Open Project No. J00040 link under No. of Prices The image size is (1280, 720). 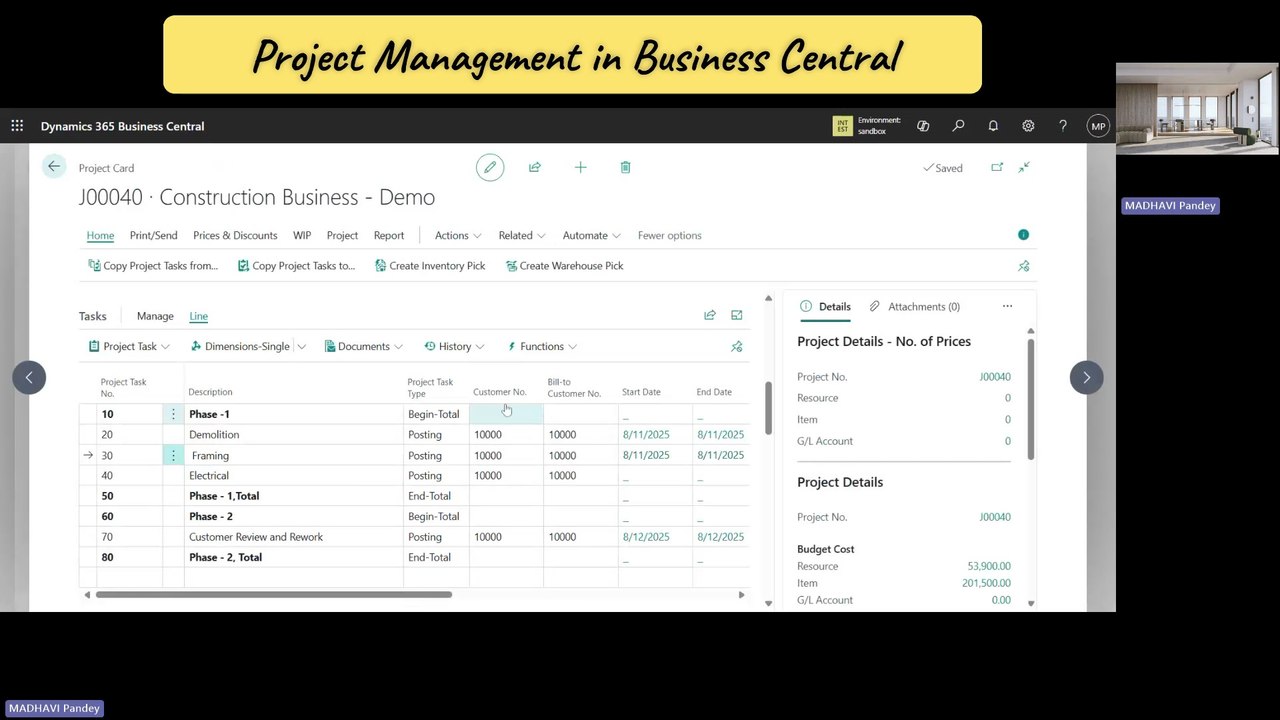point(995,377)
